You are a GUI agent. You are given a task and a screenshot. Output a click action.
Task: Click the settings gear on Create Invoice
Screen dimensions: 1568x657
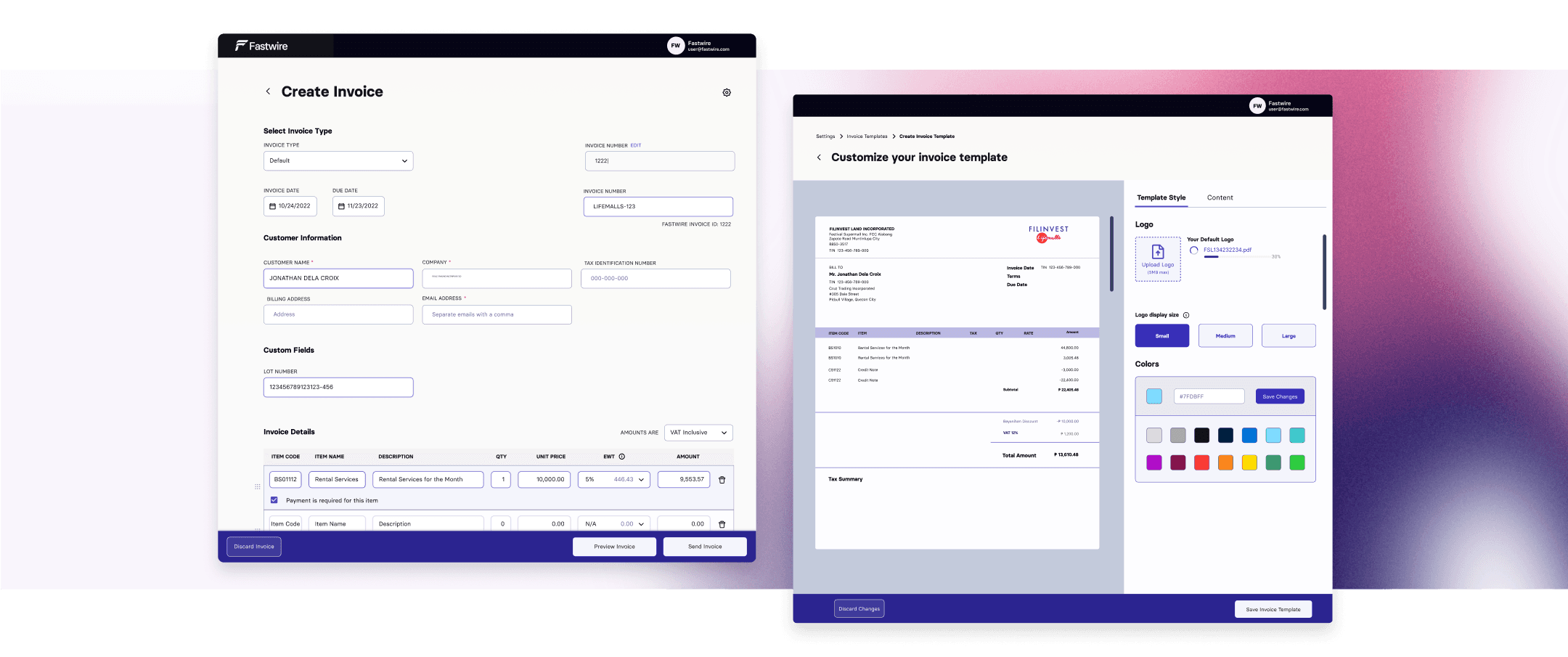tap(726, 93)
